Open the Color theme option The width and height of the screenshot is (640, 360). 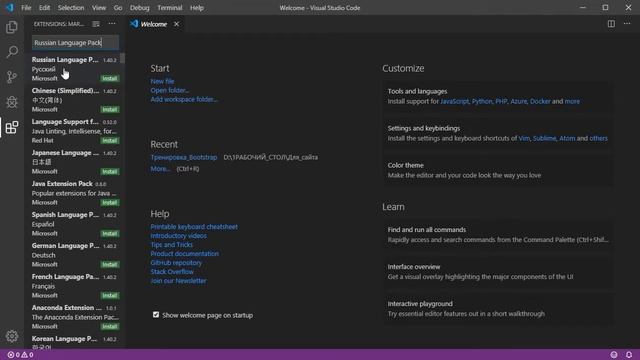click(x=497, y=170)
